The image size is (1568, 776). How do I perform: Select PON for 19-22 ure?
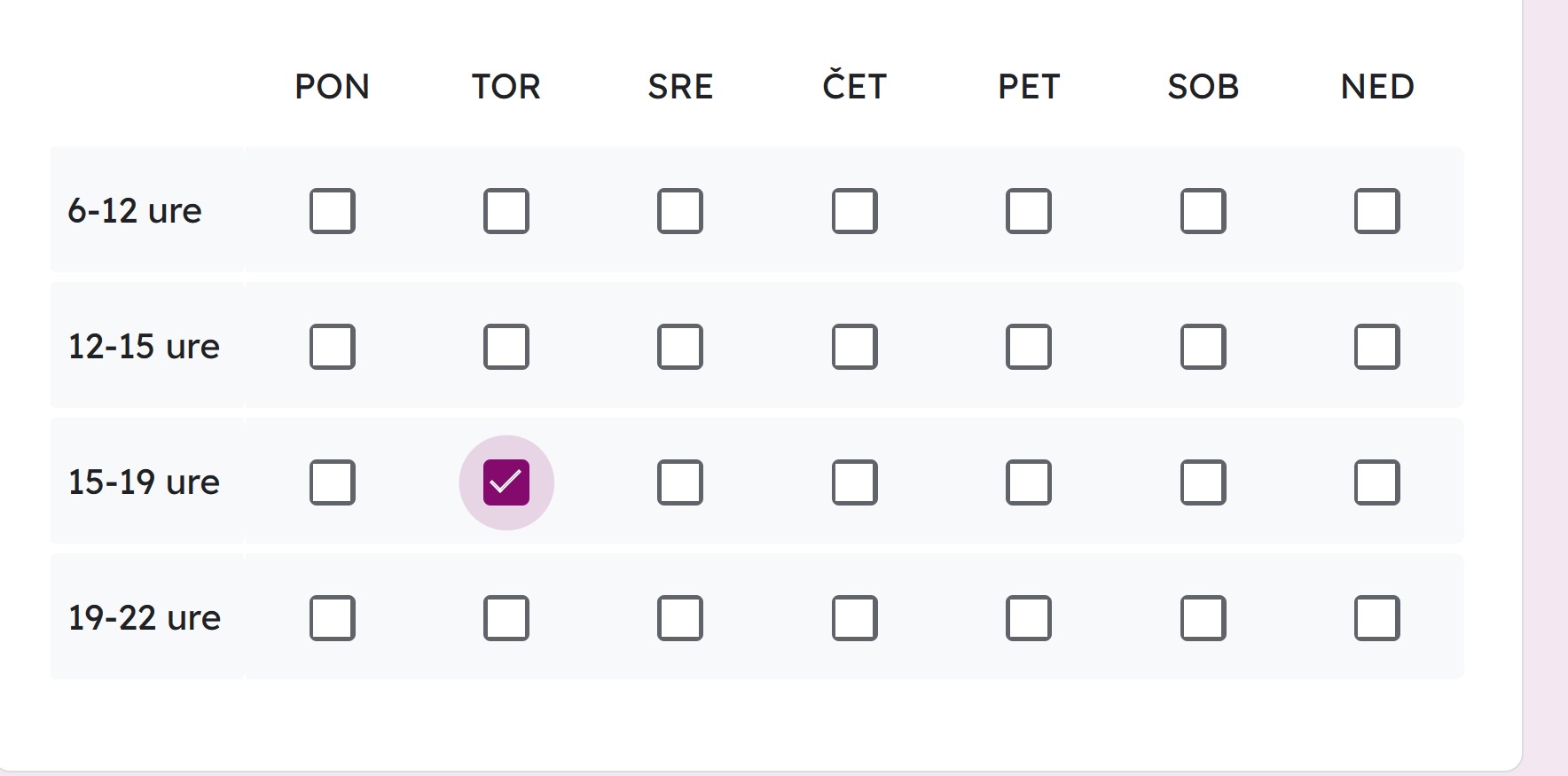[333, 618]
